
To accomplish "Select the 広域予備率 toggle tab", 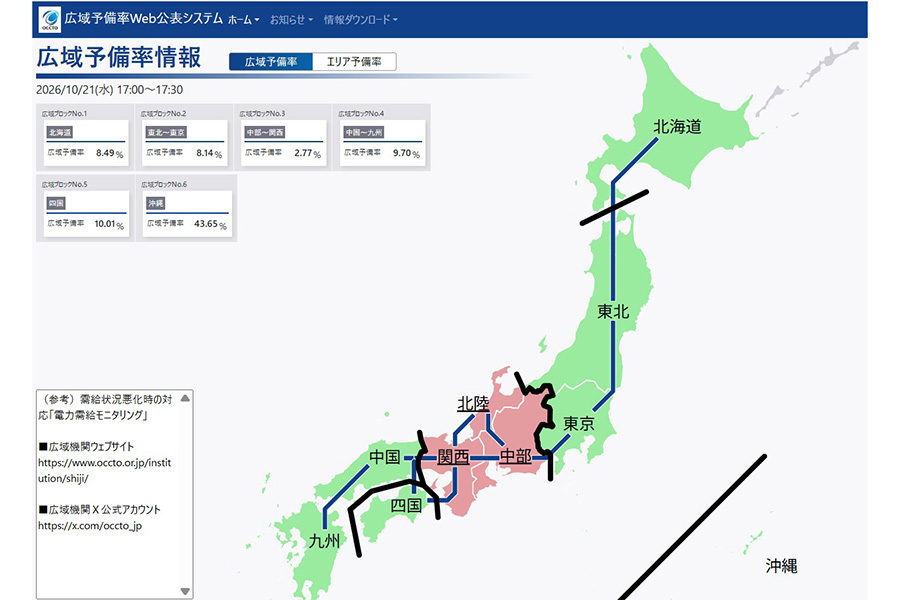I will tap(271, 61).
